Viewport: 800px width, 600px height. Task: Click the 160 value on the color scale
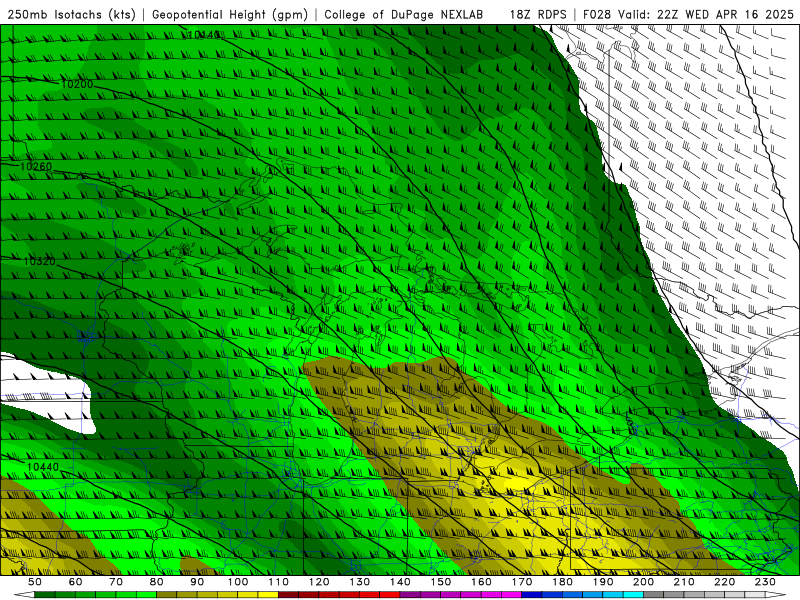(481, 582)
